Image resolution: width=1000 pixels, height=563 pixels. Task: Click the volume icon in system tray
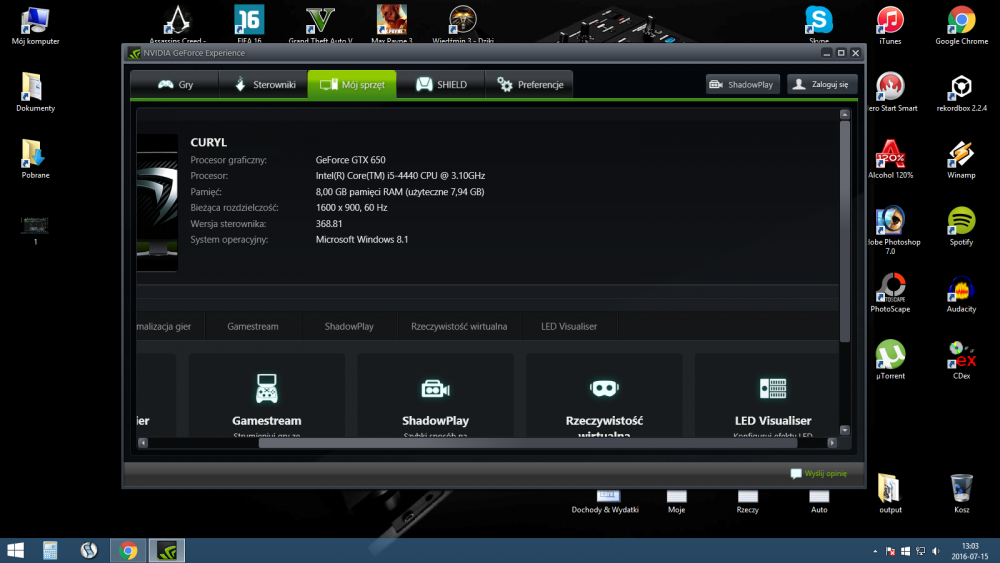[x=936, y=551]
